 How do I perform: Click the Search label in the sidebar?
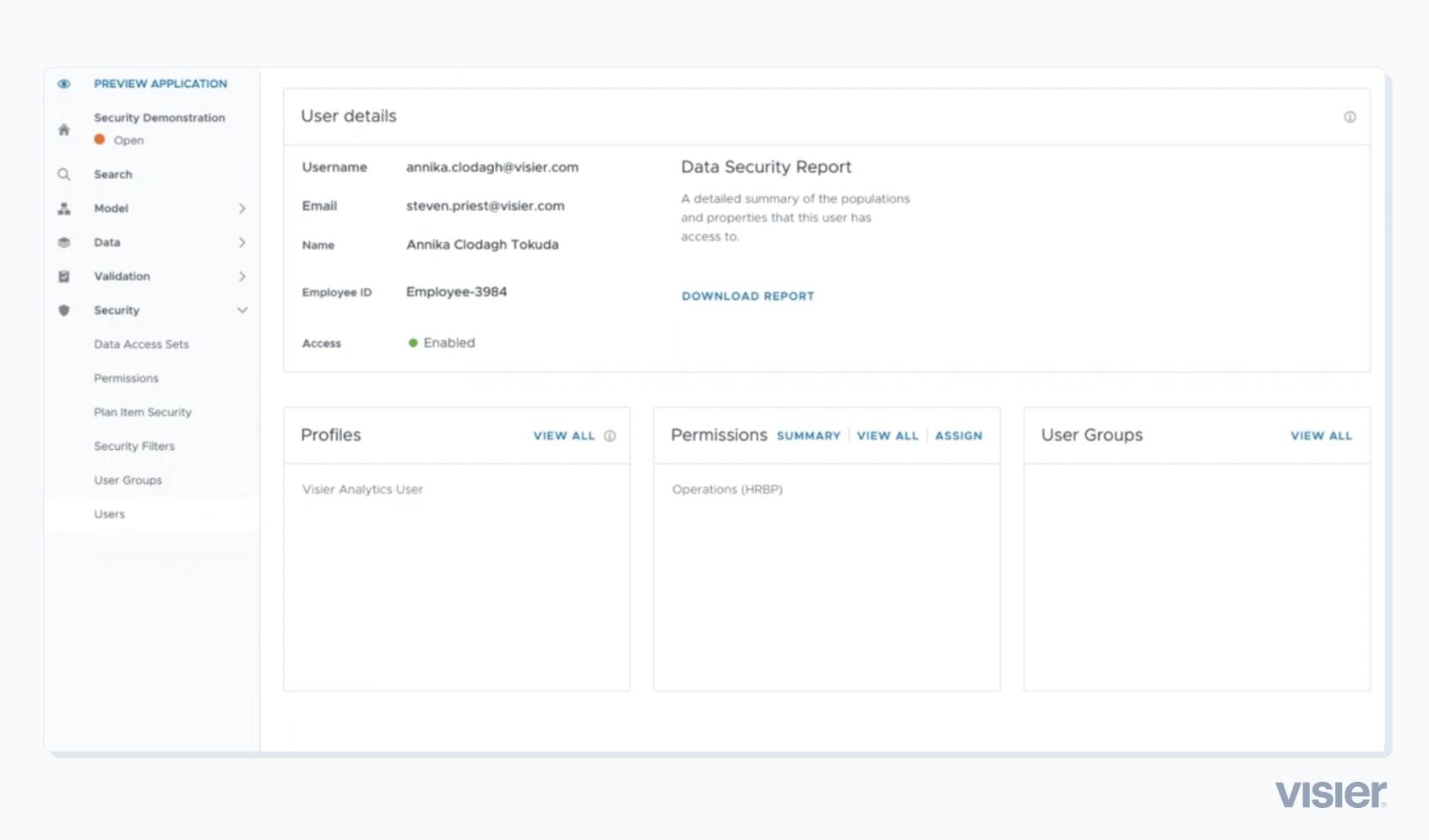tap(113, 174)
